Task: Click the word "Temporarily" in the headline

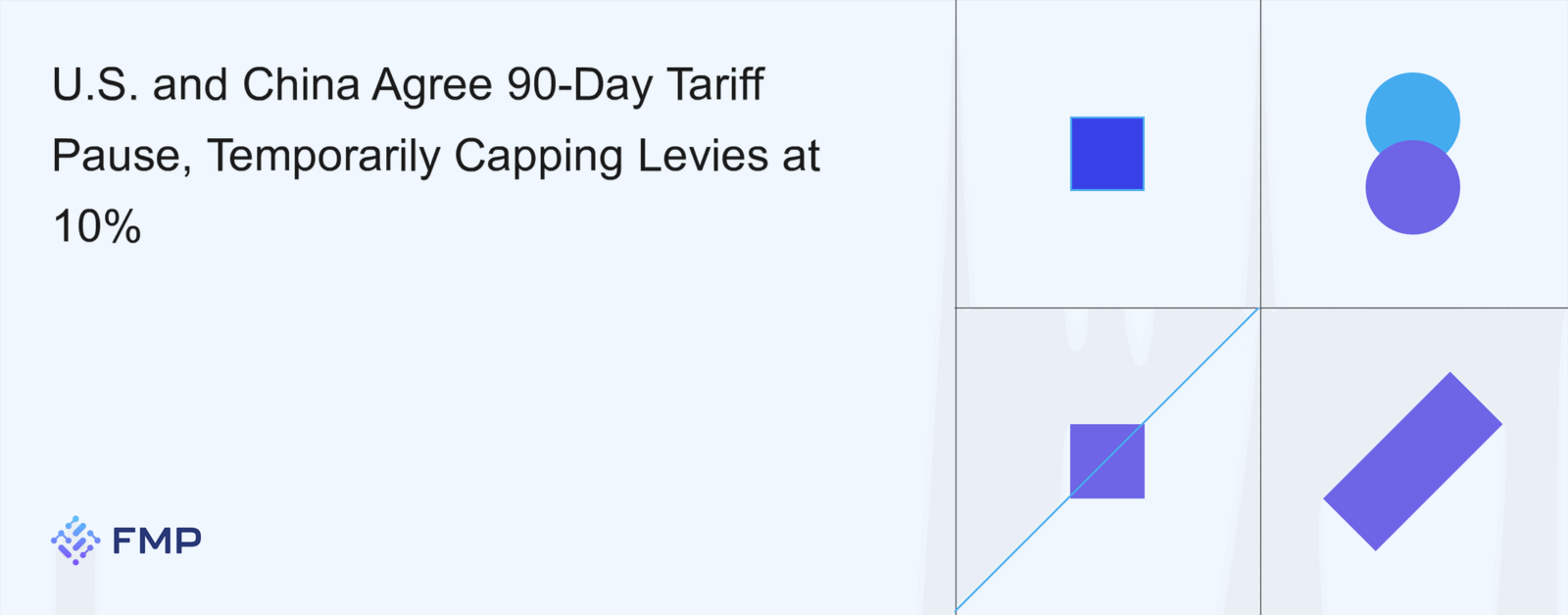Action: click(323, 157)
